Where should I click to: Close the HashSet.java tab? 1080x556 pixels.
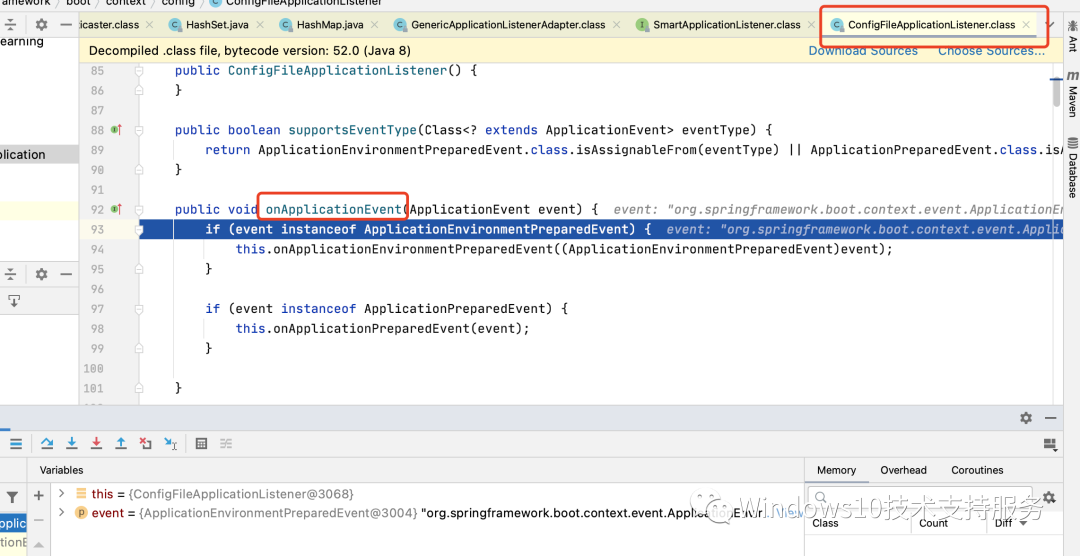(x=260, y=25)
